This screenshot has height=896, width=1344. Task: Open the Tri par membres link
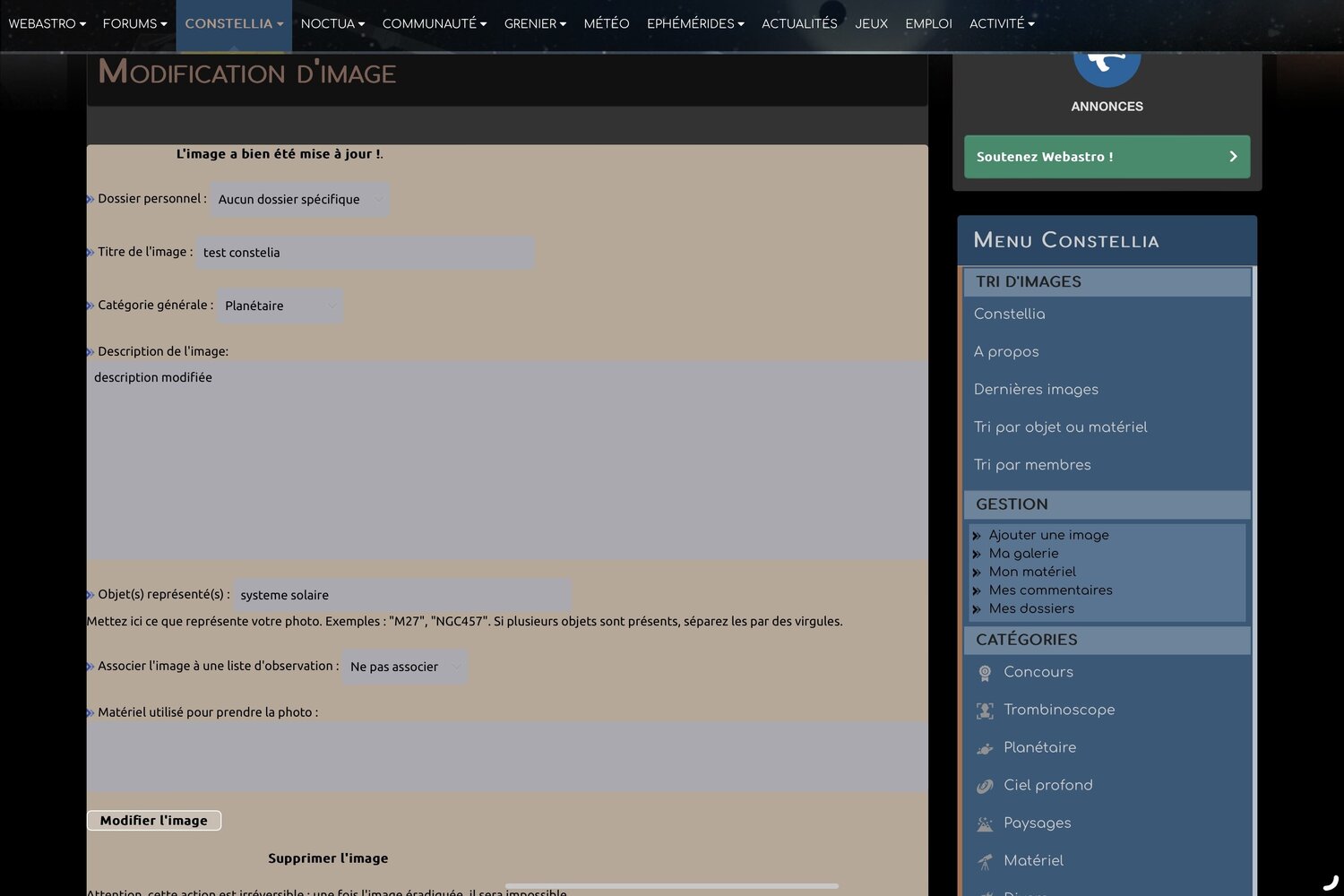1032,464
